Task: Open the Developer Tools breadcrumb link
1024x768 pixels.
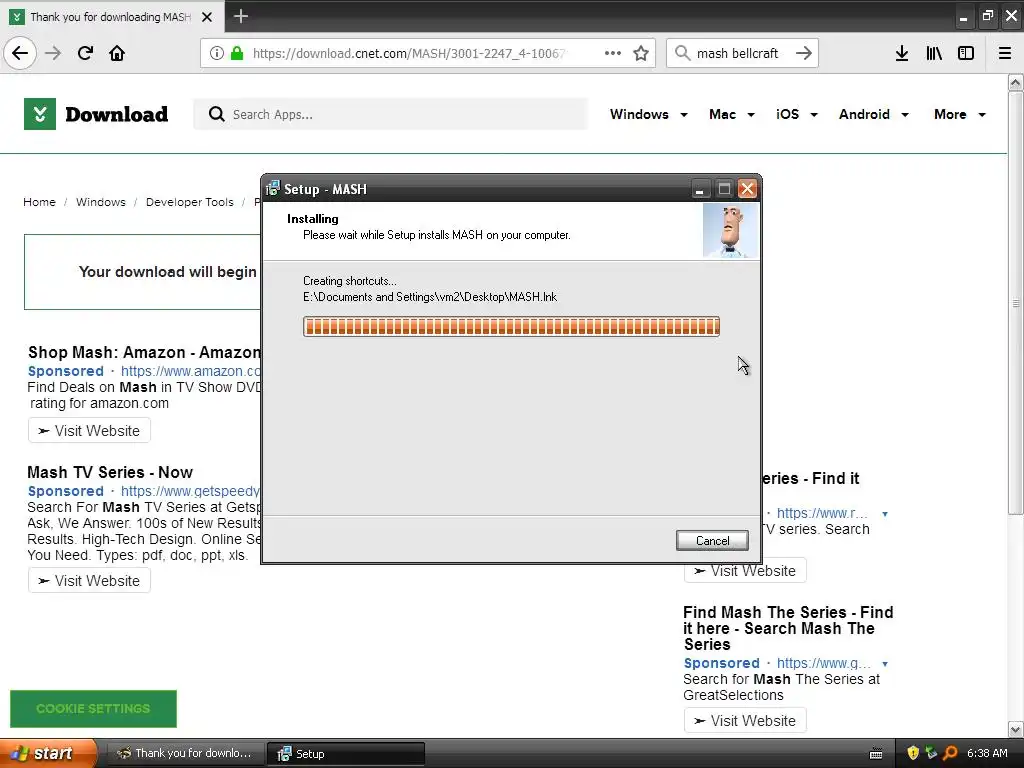Action: 189,202
